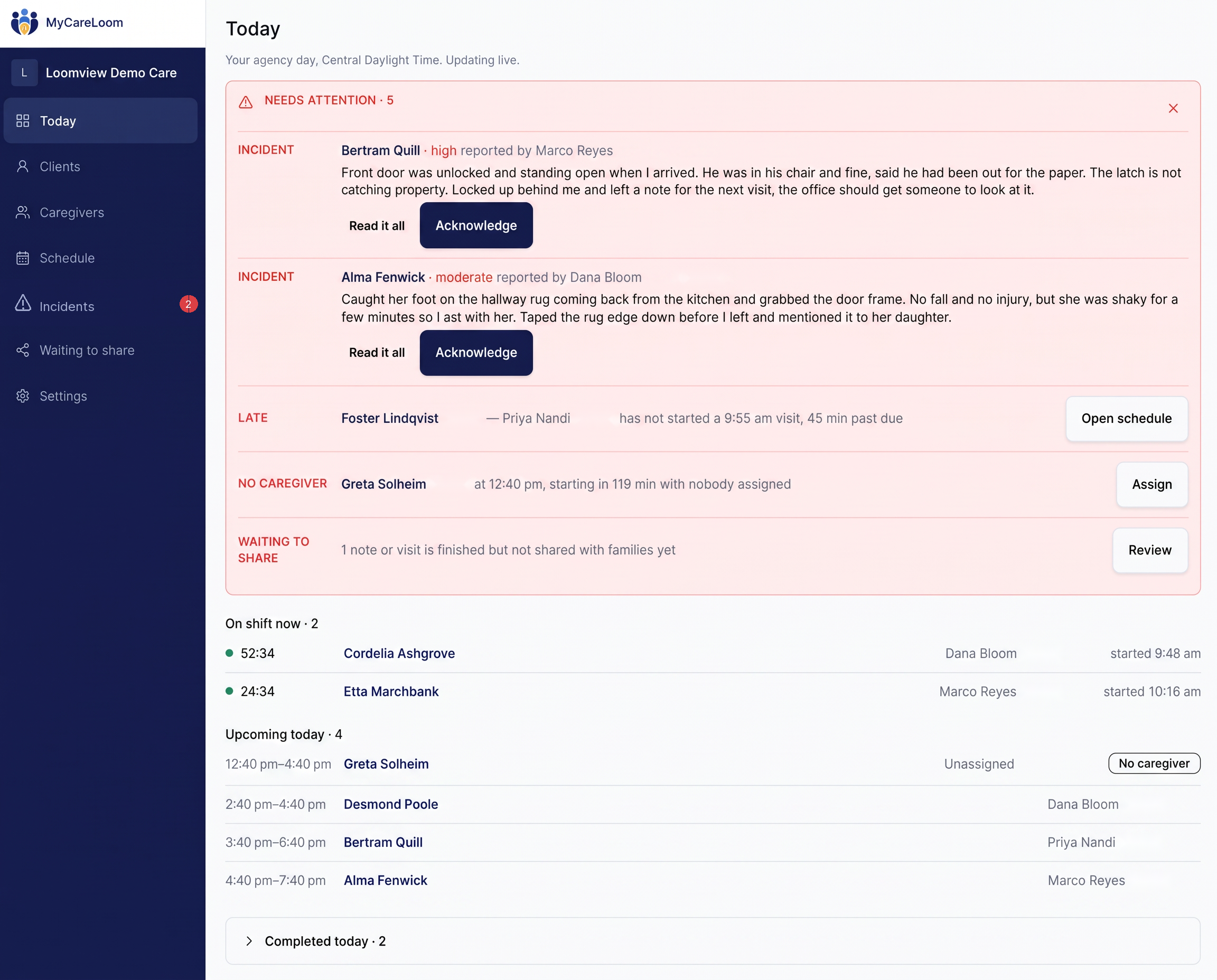
Task: Open Alma Fenwick in incident row
Action: tap(383, 277)
